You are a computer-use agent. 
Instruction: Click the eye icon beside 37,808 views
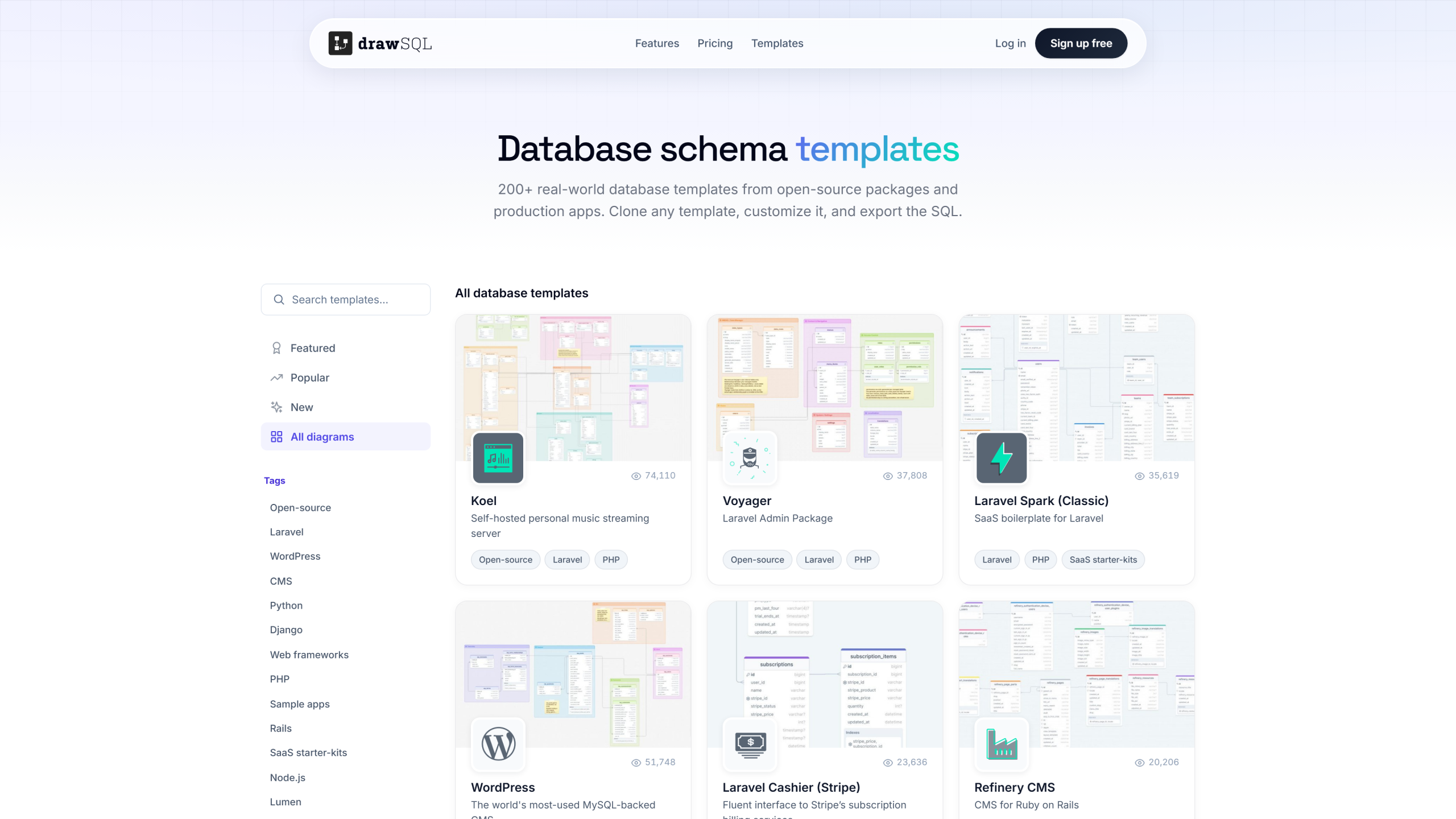(x=888, y=476)
